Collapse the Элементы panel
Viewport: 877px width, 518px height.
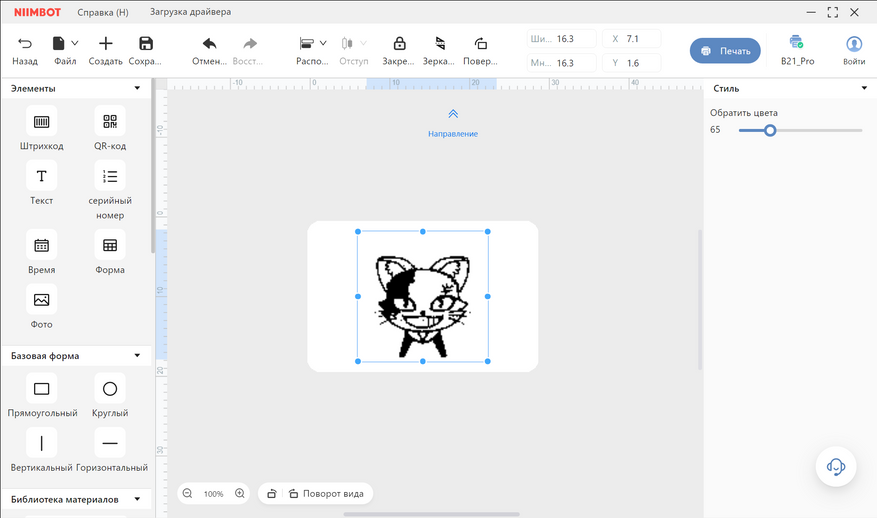(x=137, y=88)
